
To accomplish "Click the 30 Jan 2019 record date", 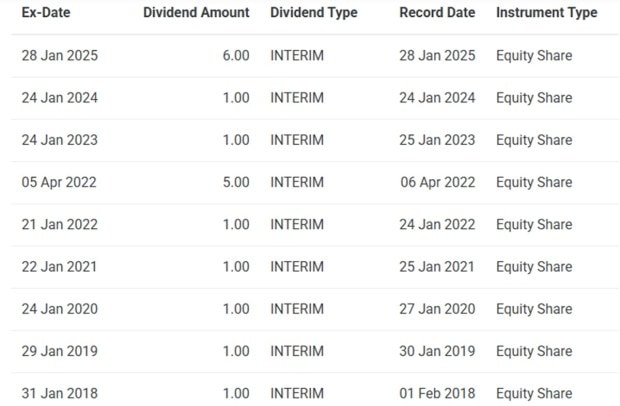I will click(437, 351).
